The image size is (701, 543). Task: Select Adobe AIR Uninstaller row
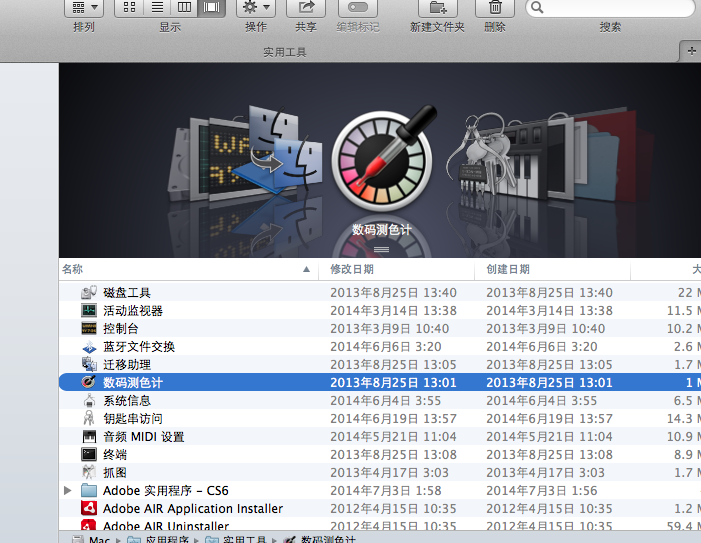(380, 526)
